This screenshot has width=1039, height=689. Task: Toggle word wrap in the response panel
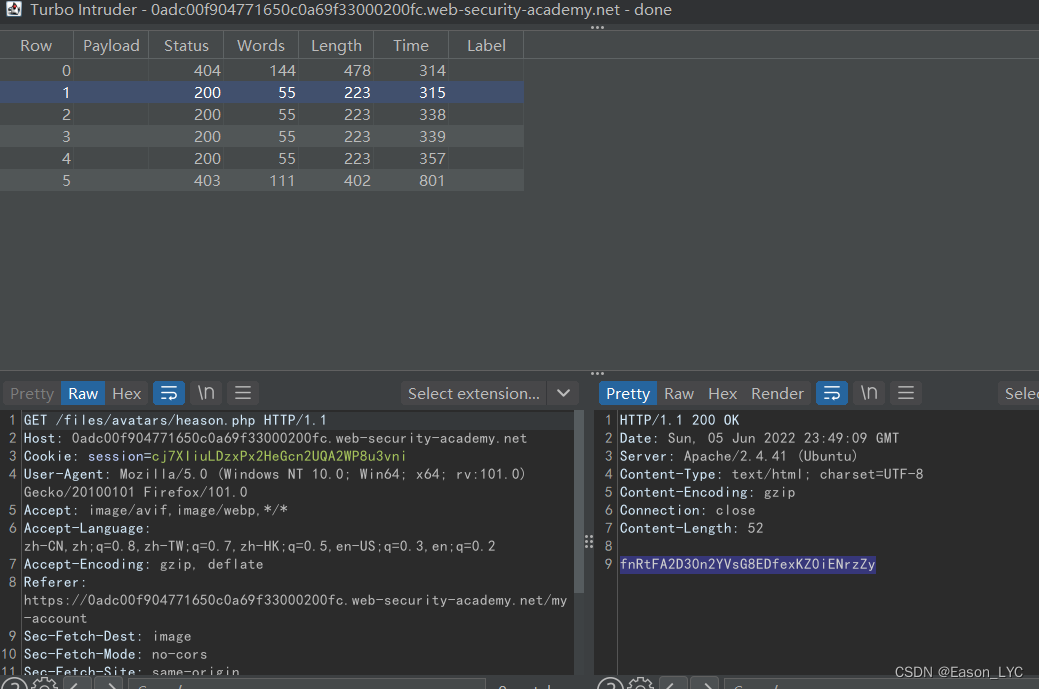[x=831, y=393]
